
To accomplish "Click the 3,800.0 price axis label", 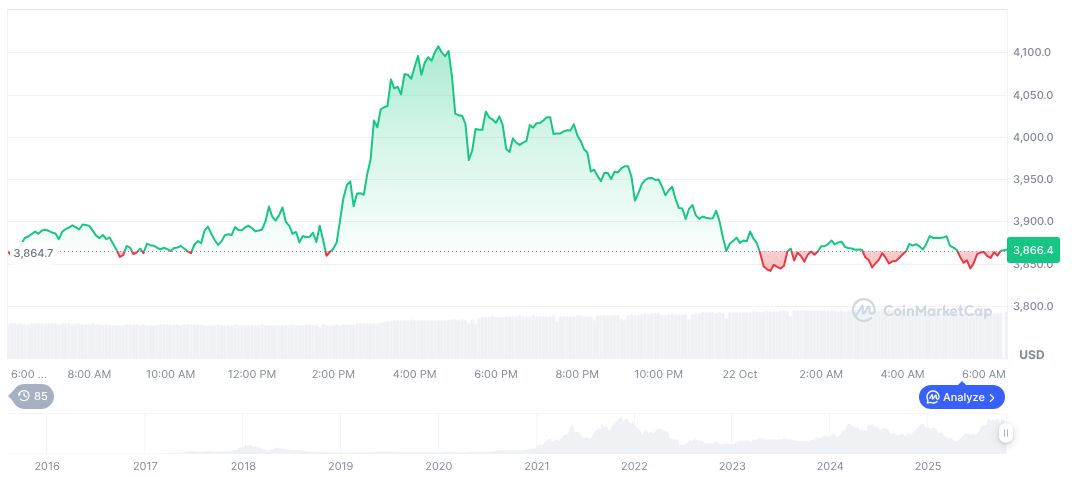I will (1031, 306).
